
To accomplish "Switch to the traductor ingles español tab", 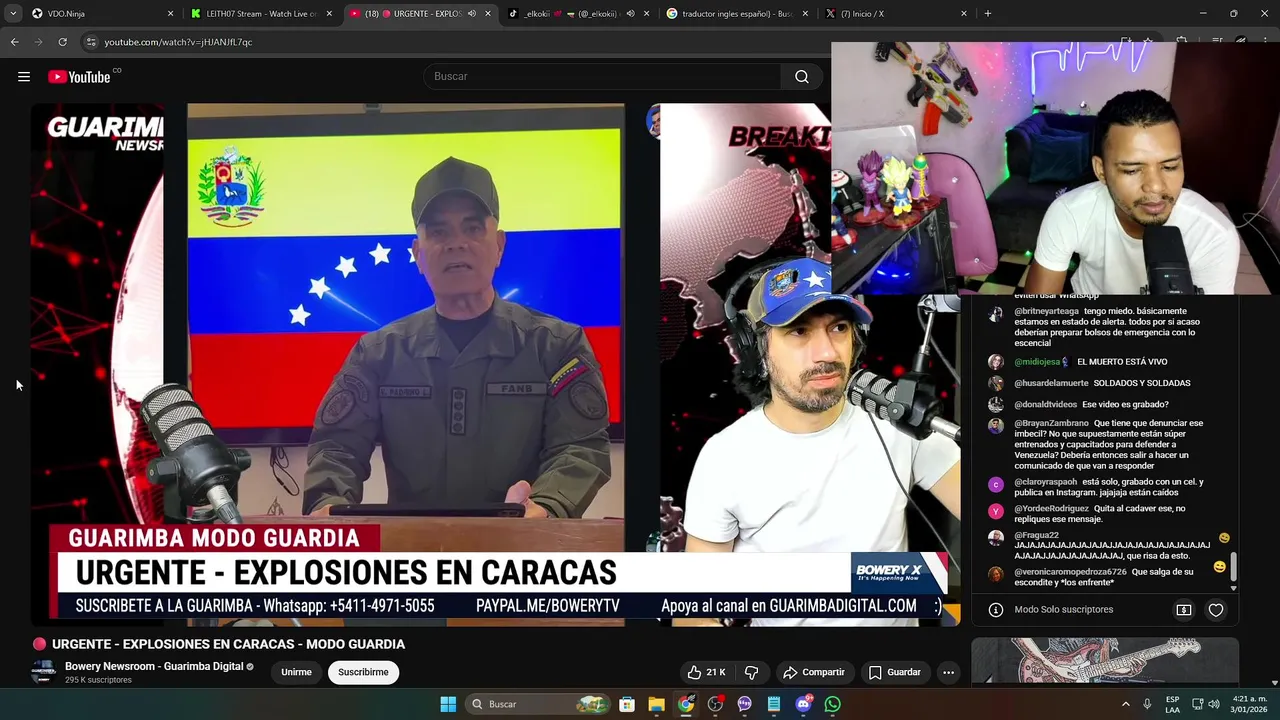I will 737,14.
